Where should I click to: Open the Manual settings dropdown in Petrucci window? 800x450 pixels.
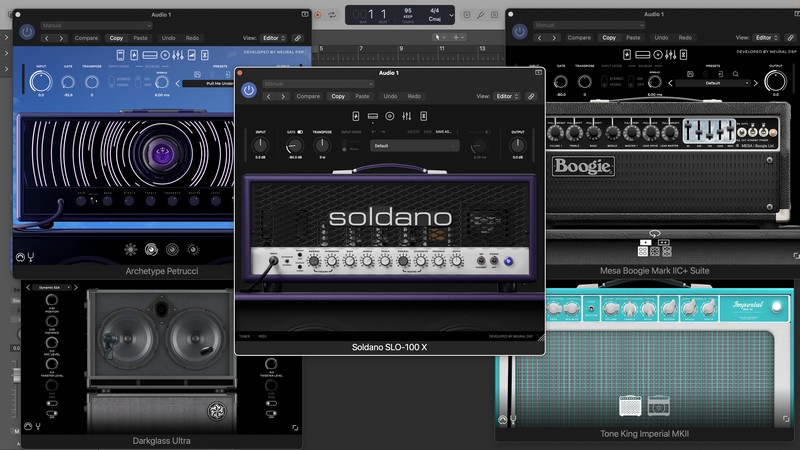[96, 25]
